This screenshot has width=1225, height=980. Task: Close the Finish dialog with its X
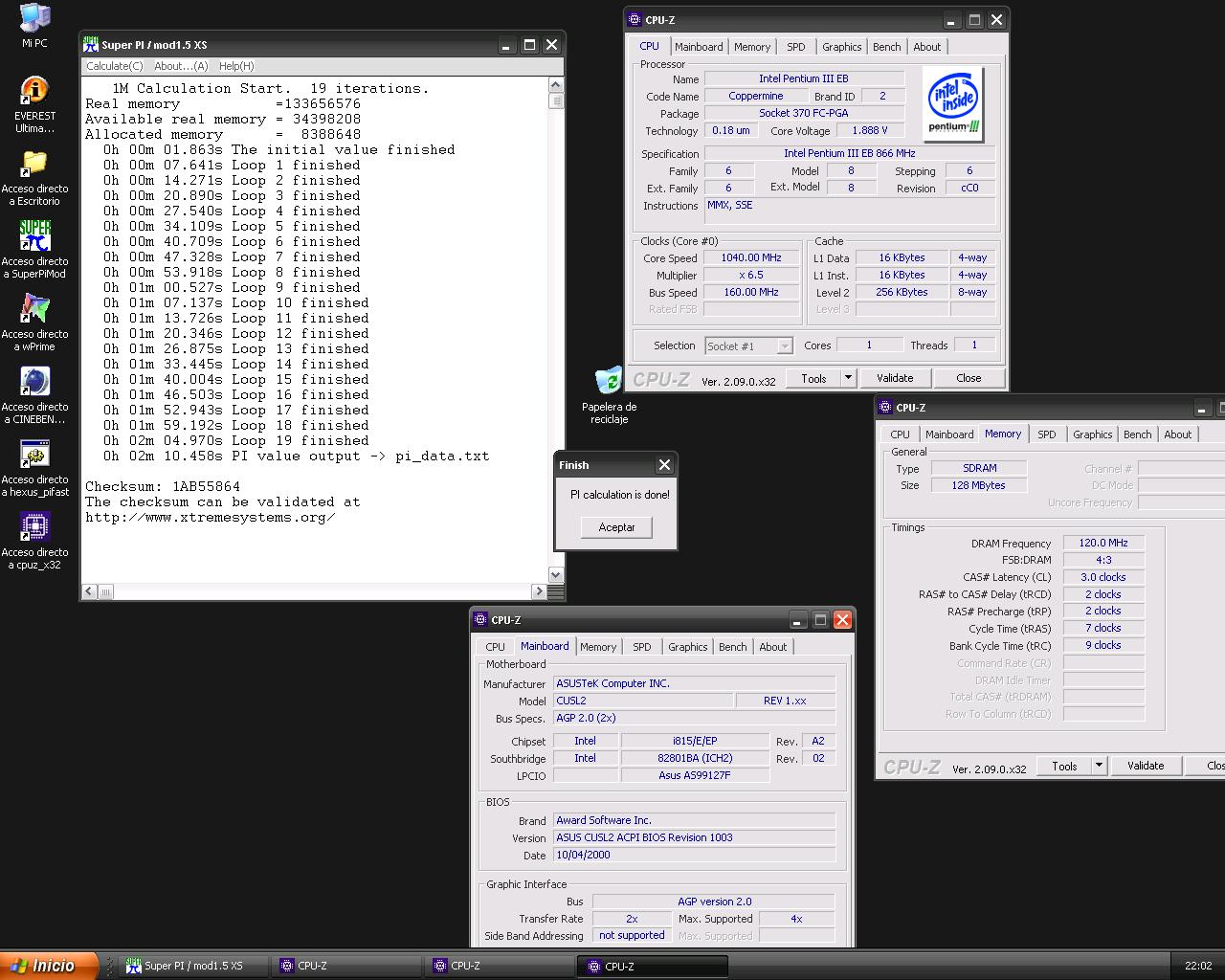pyautogui.click(x=664, y=465)
